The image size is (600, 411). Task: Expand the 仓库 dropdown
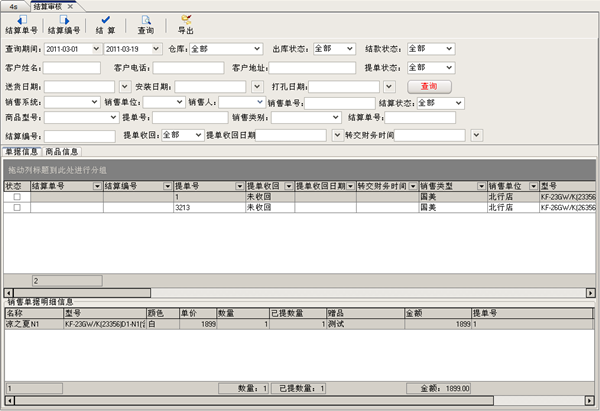[260, 48]
